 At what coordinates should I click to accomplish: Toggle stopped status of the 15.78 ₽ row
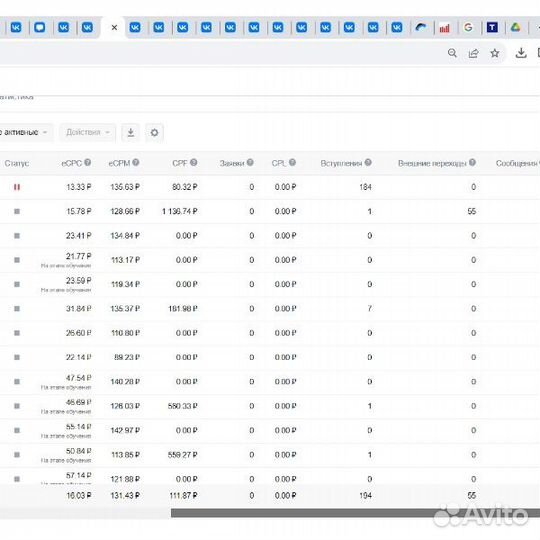coord(17,211)
